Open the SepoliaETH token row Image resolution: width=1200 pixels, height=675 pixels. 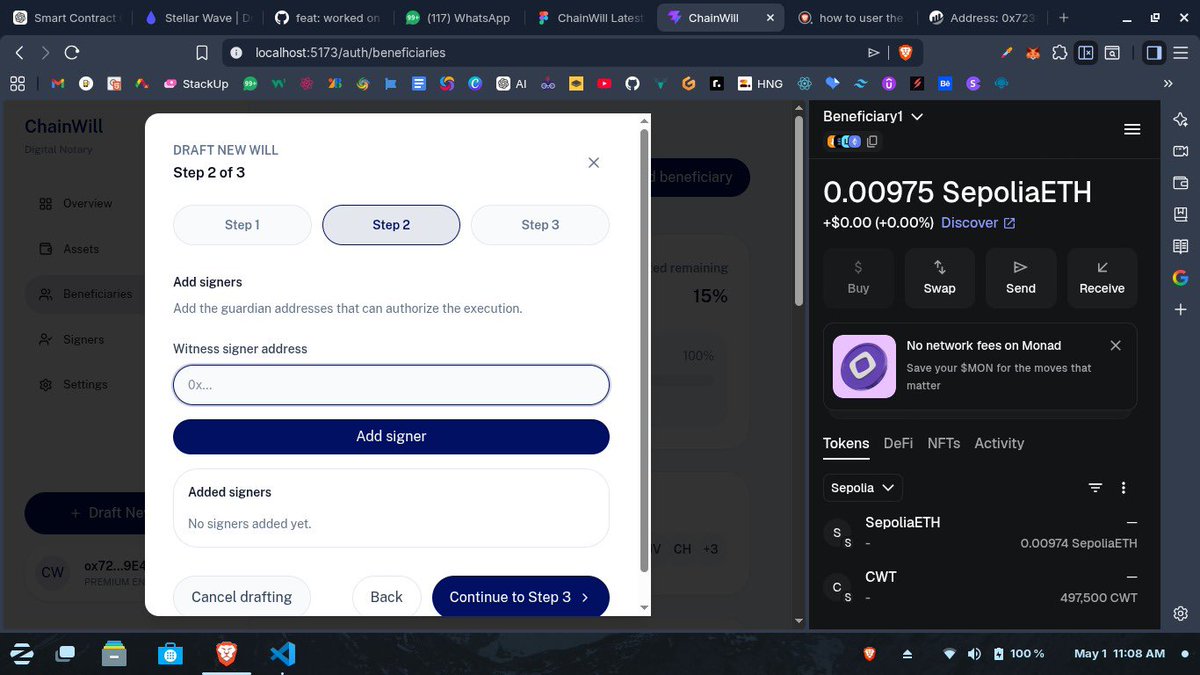click(980, 533)
